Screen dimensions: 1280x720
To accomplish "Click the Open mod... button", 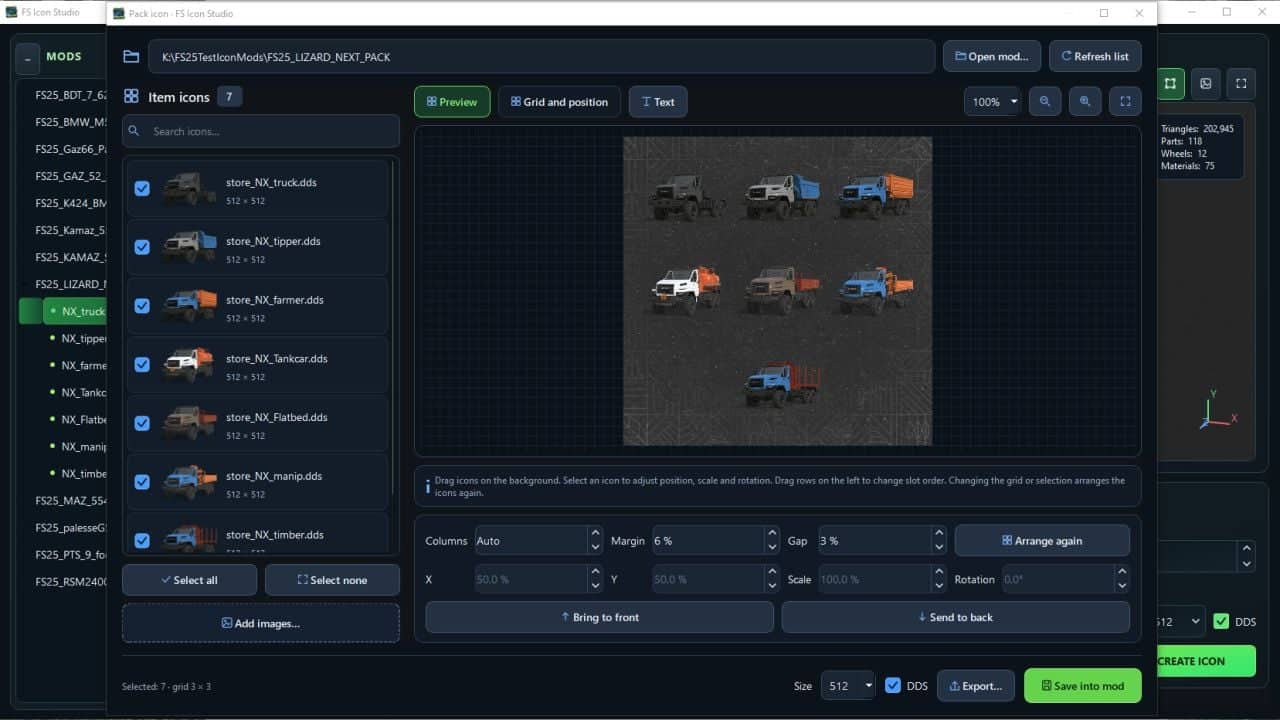I will pos(992,56).
